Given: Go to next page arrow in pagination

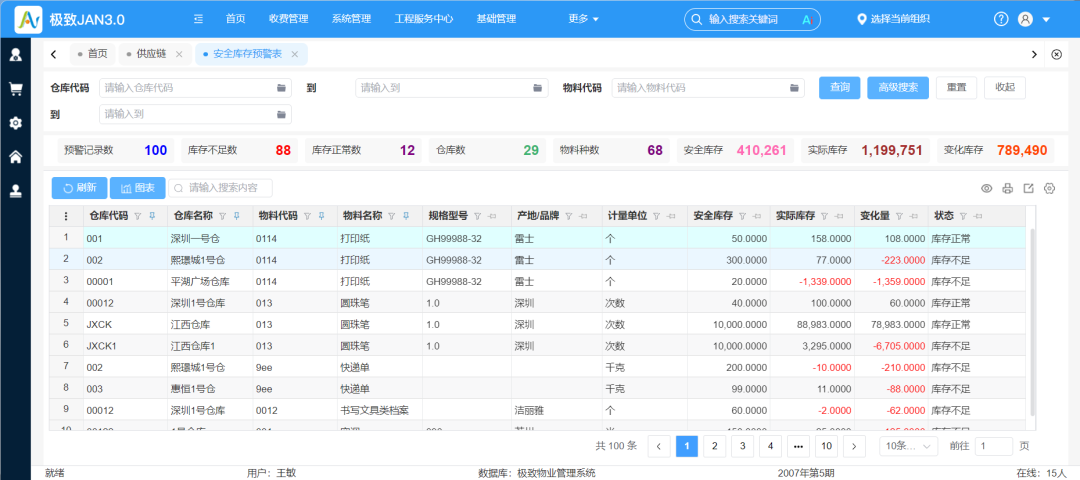Looking at the screenshot, I should point(854,446).
